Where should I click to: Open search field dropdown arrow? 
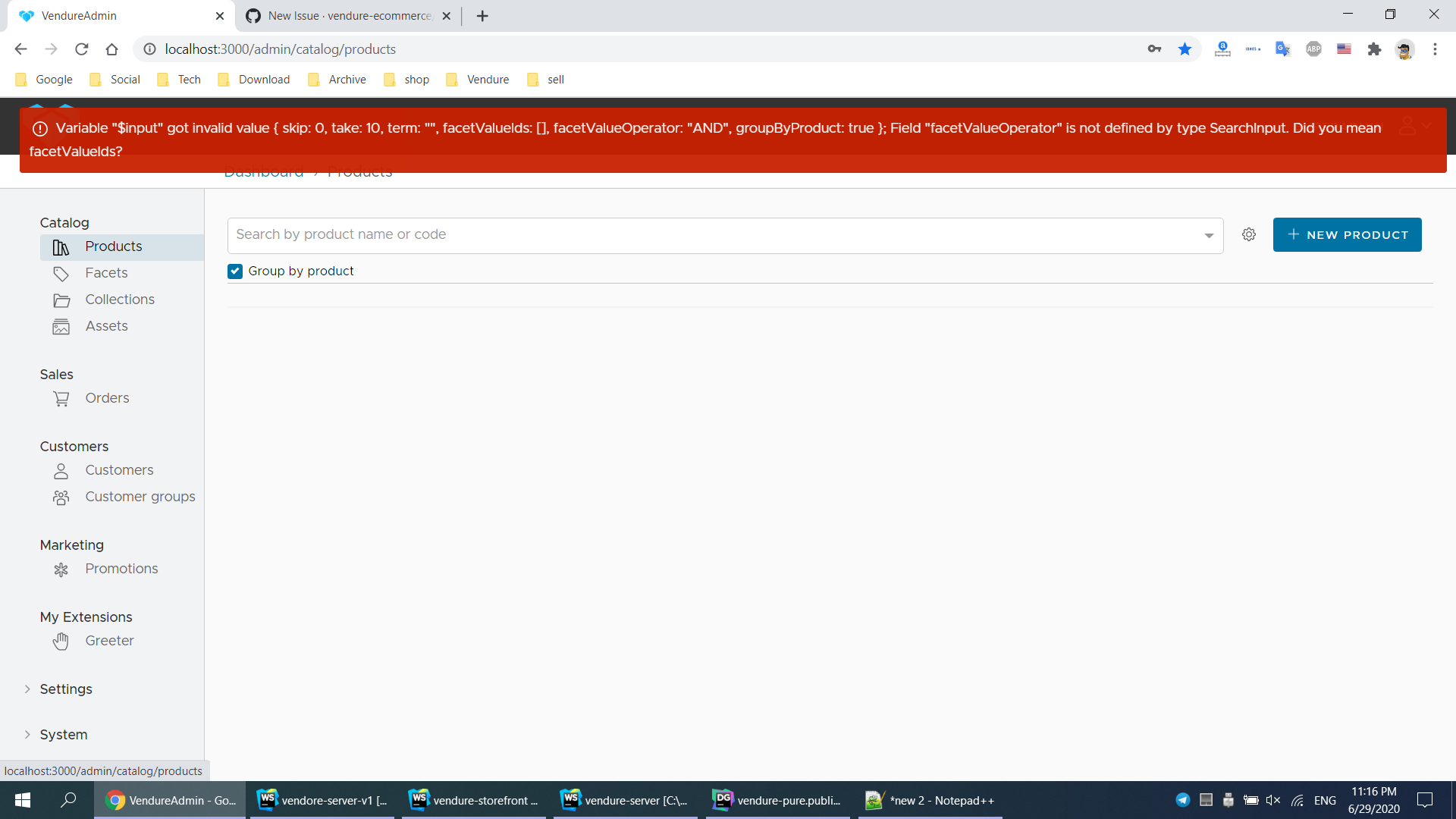[x=1209, y=236]
